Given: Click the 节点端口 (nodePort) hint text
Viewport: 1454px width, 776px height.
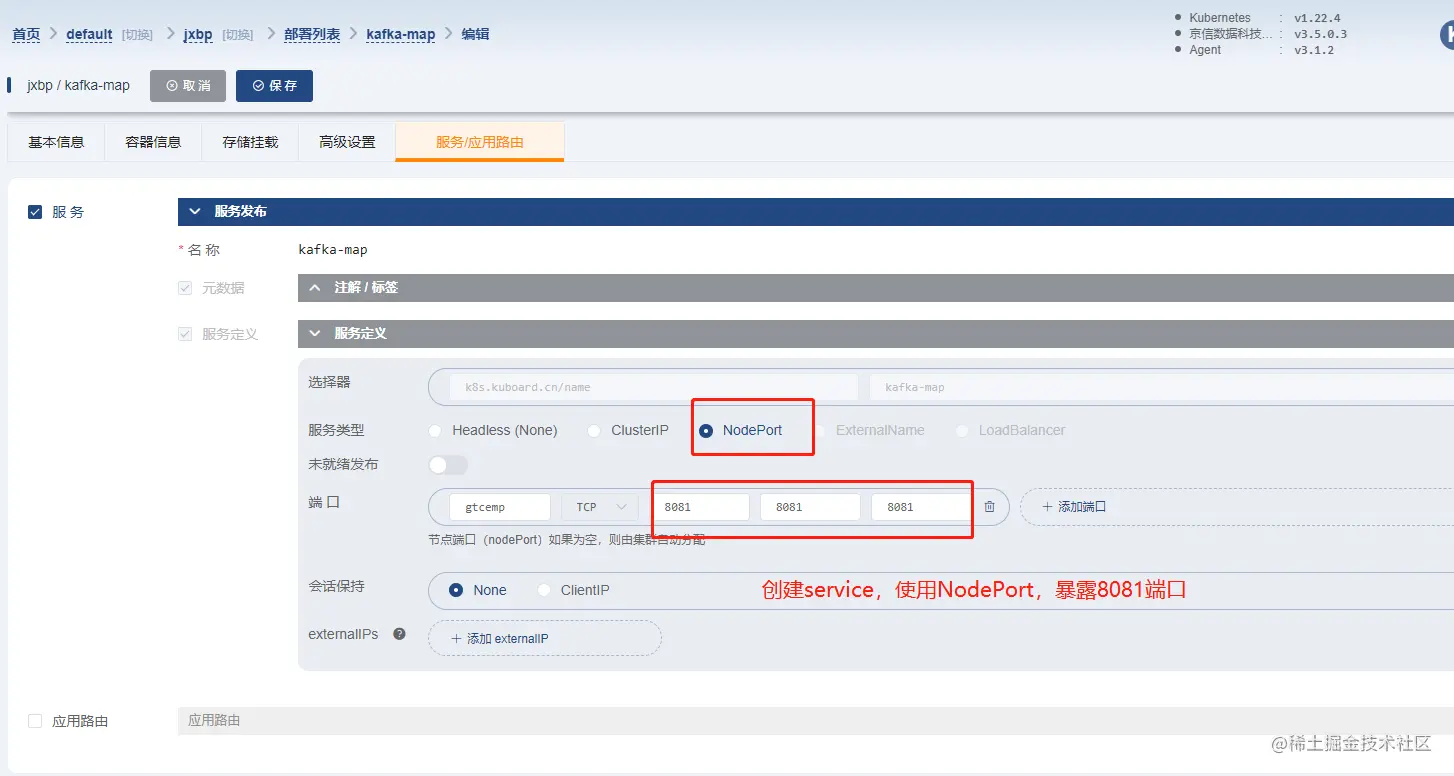Looking at the screenshot, I should click(566, 540).
